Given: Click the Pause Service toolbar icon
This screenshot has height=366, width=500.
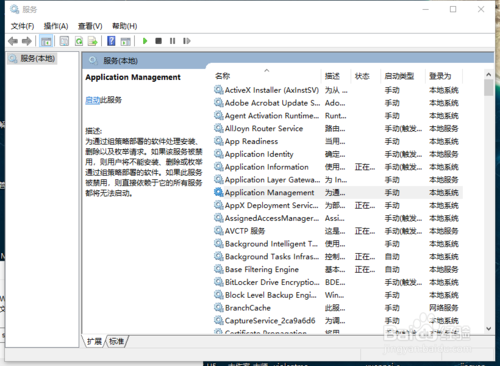Looking at the screenshot, I should [172, 41].
